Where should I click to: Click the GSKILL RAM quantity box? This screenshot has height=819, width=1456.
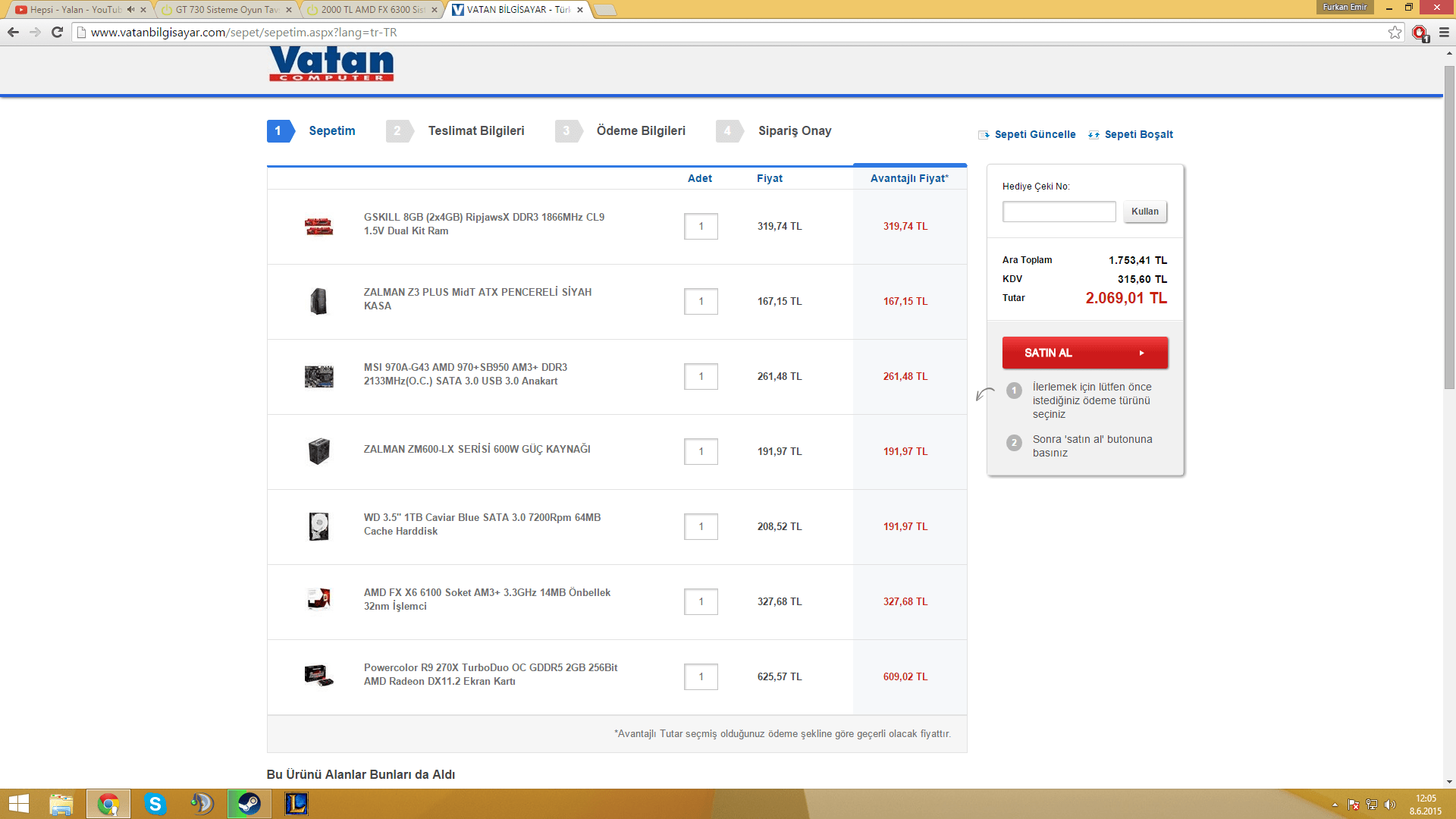tap(701, 226)
